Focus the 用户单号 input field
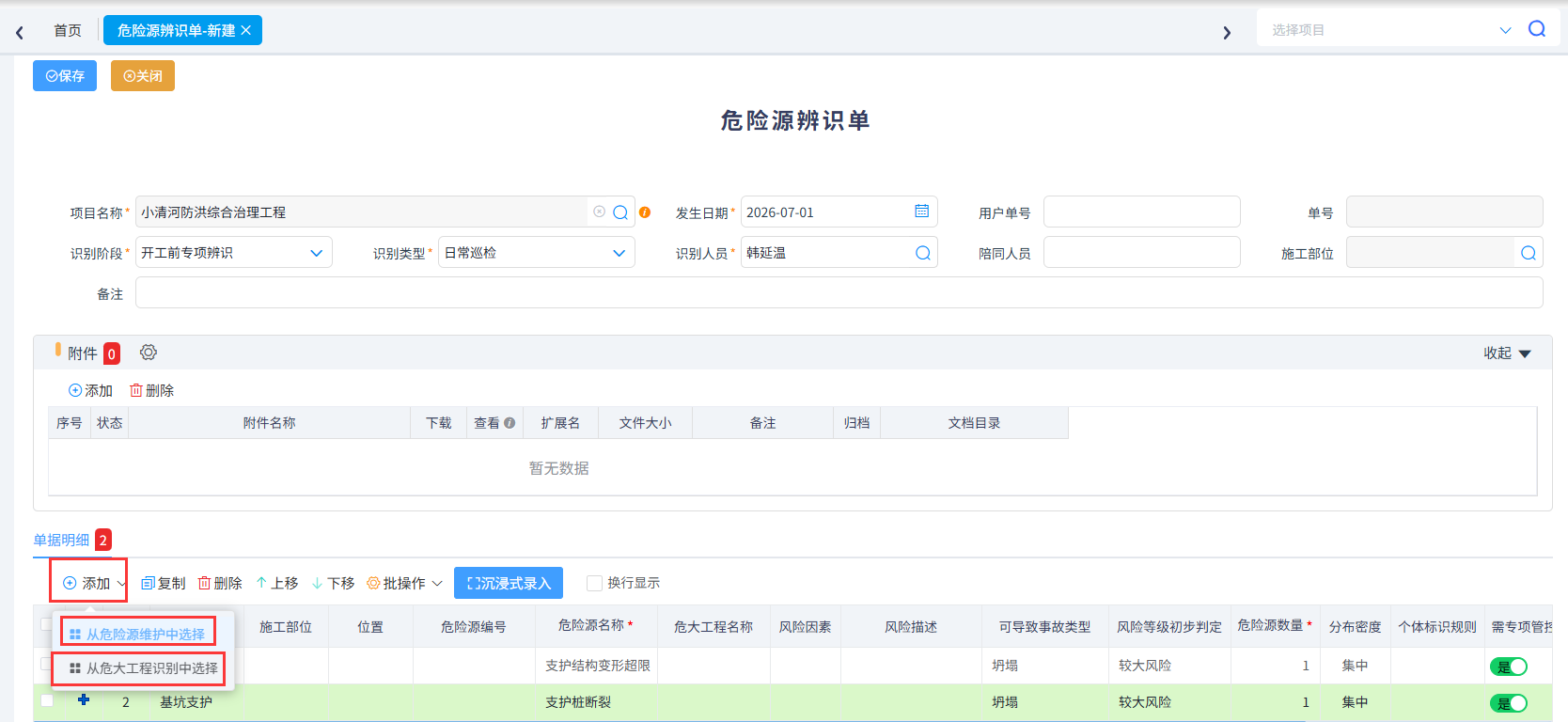The image size is (1568, 722). [1142, 212]
